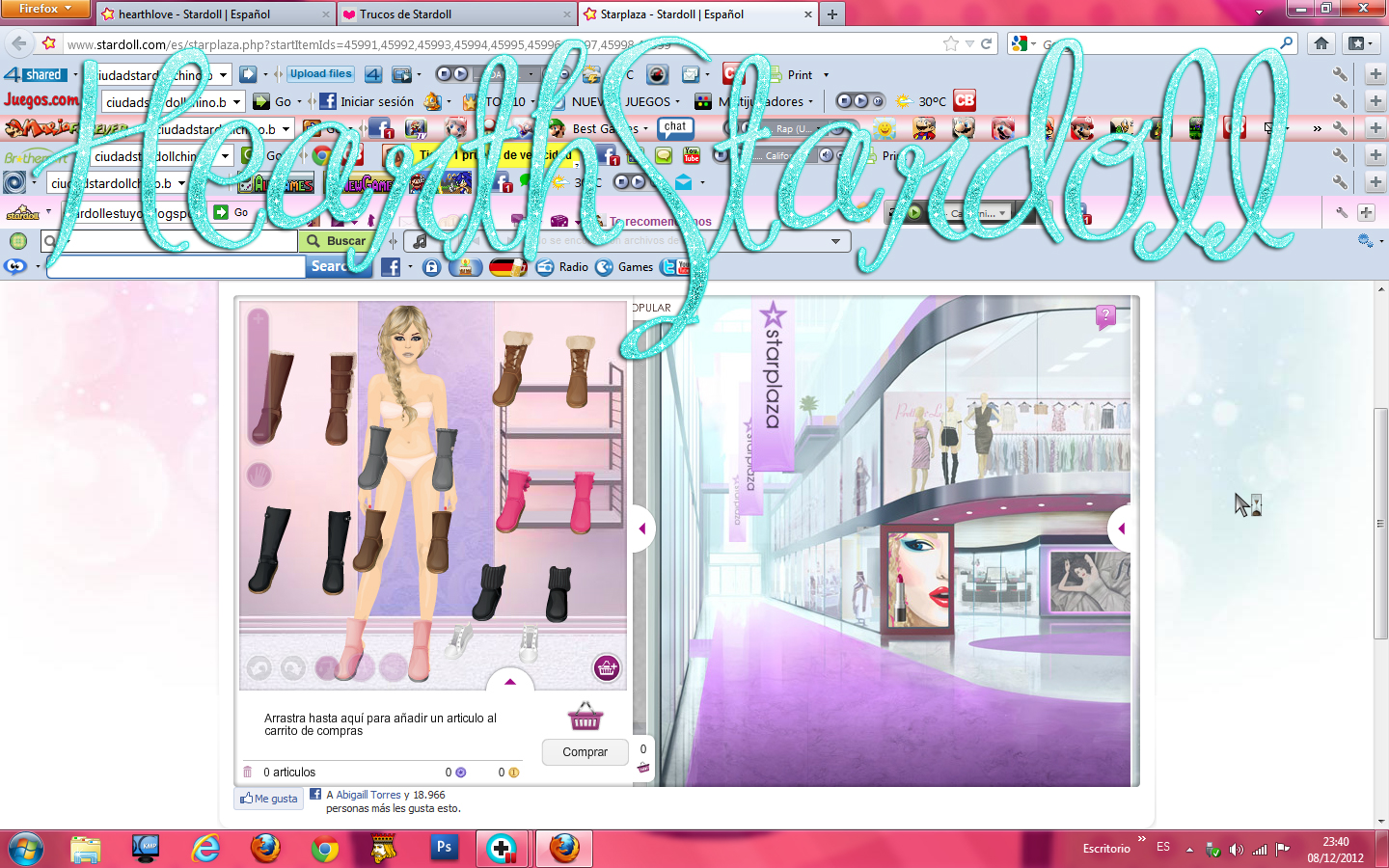This screenshot has width=1389, height=868.
Task: Expand the media file search dropdown arrow
Action: (835, 241)
